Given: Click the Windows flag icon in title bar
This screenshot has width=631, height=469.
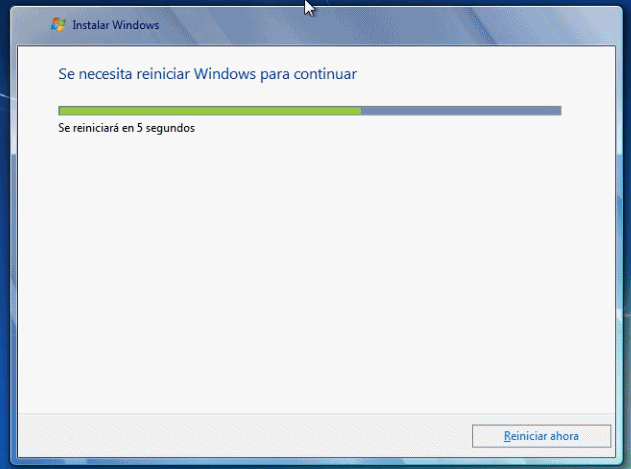Looking at the screenshot, I should 59,25.
